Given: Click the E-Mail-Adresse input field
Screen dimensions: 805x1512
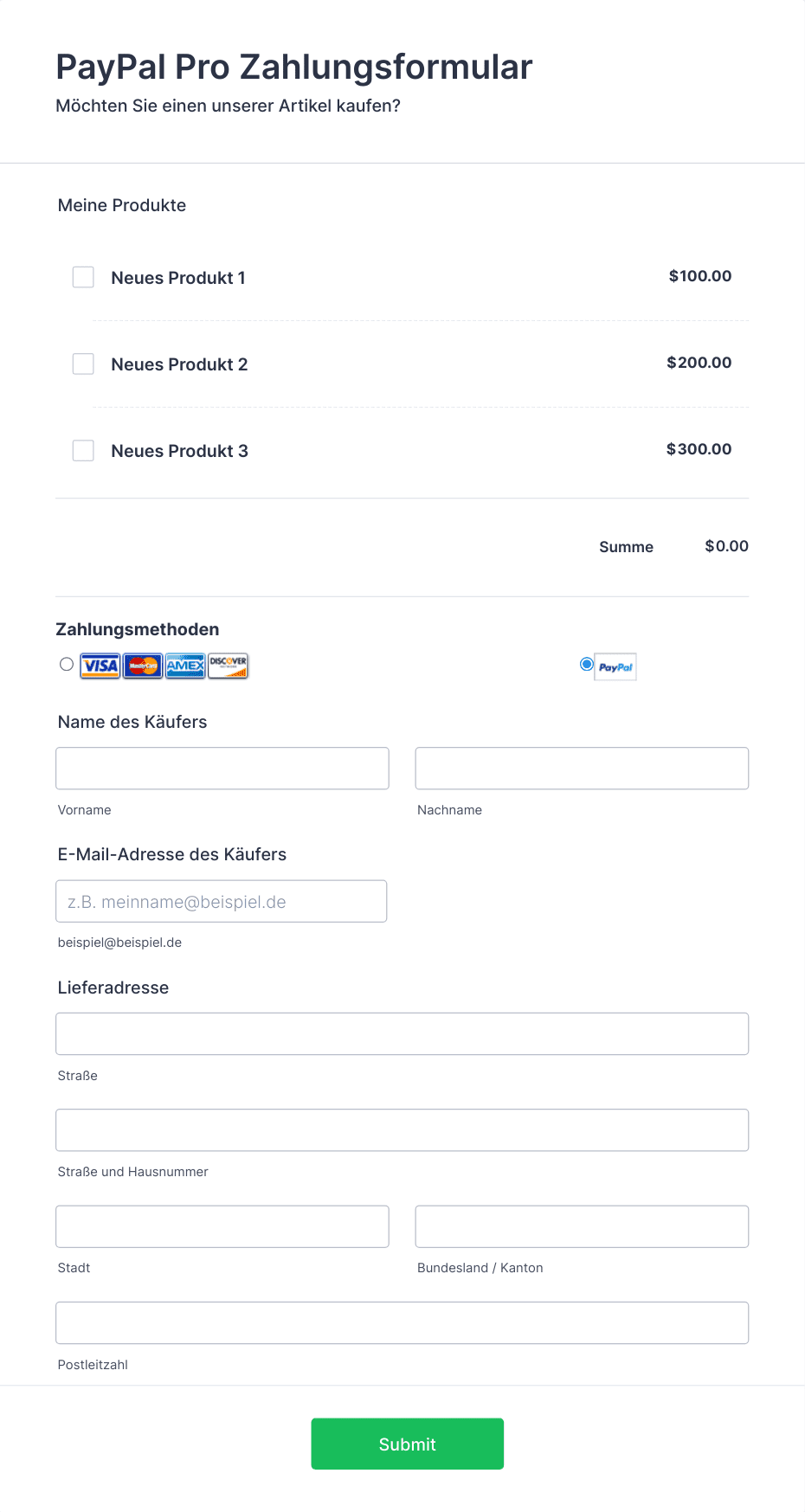Looking at the screenshot, I should pos(222,901).
